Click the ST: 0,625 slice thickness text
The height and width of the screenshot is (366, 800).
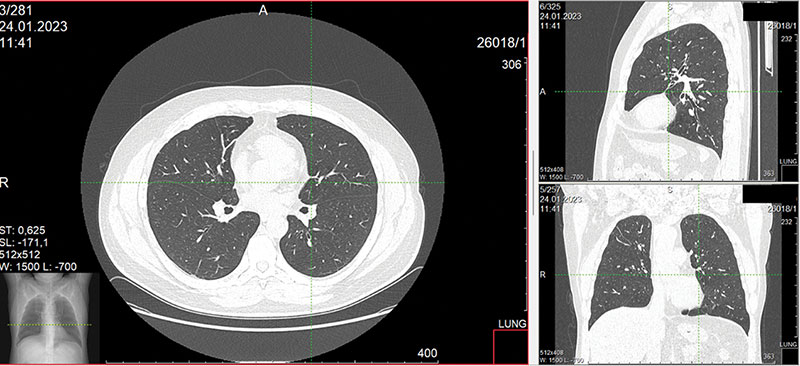(x=26, y=230)
